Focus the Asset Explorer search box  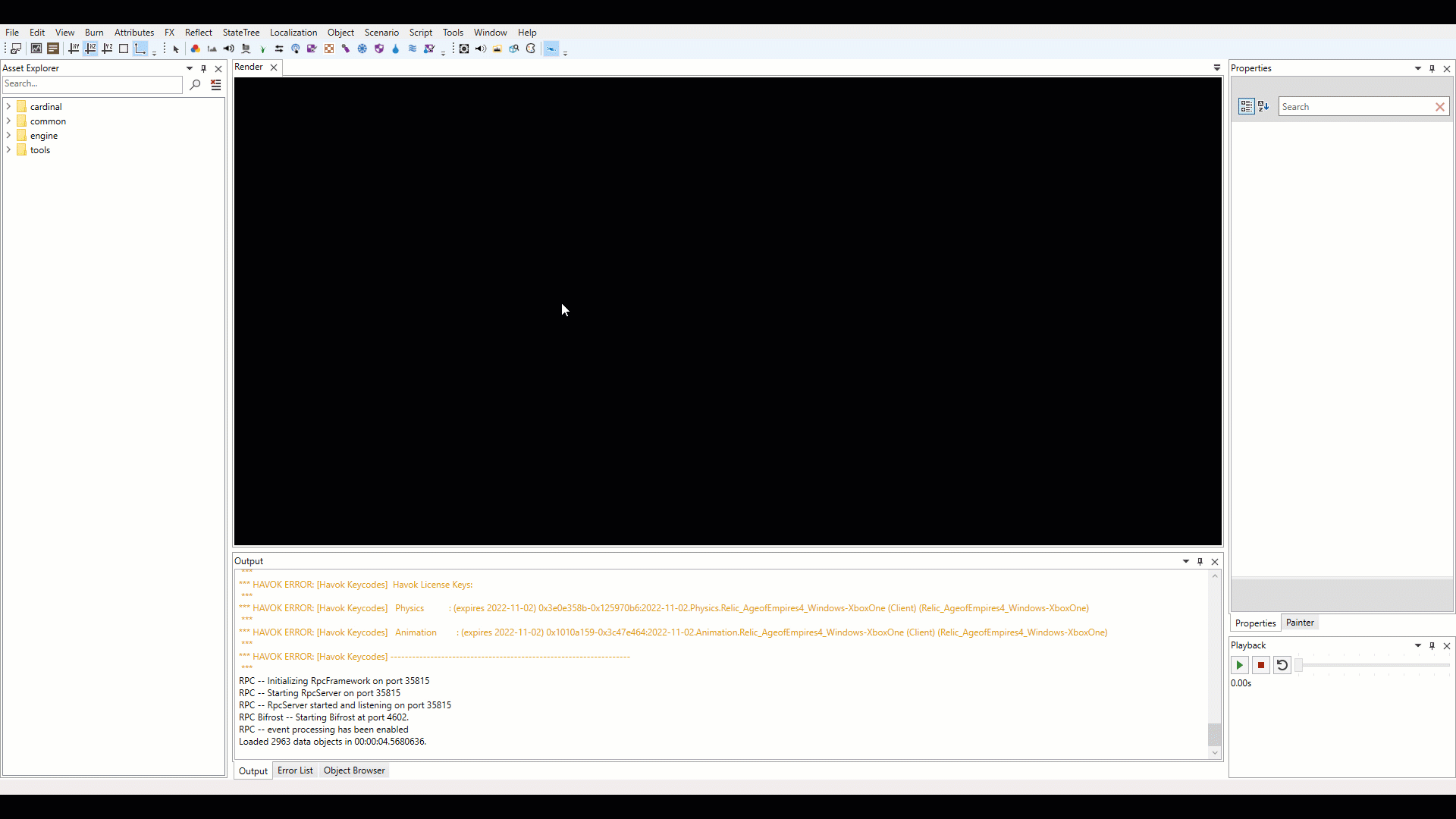coord(93,84)
